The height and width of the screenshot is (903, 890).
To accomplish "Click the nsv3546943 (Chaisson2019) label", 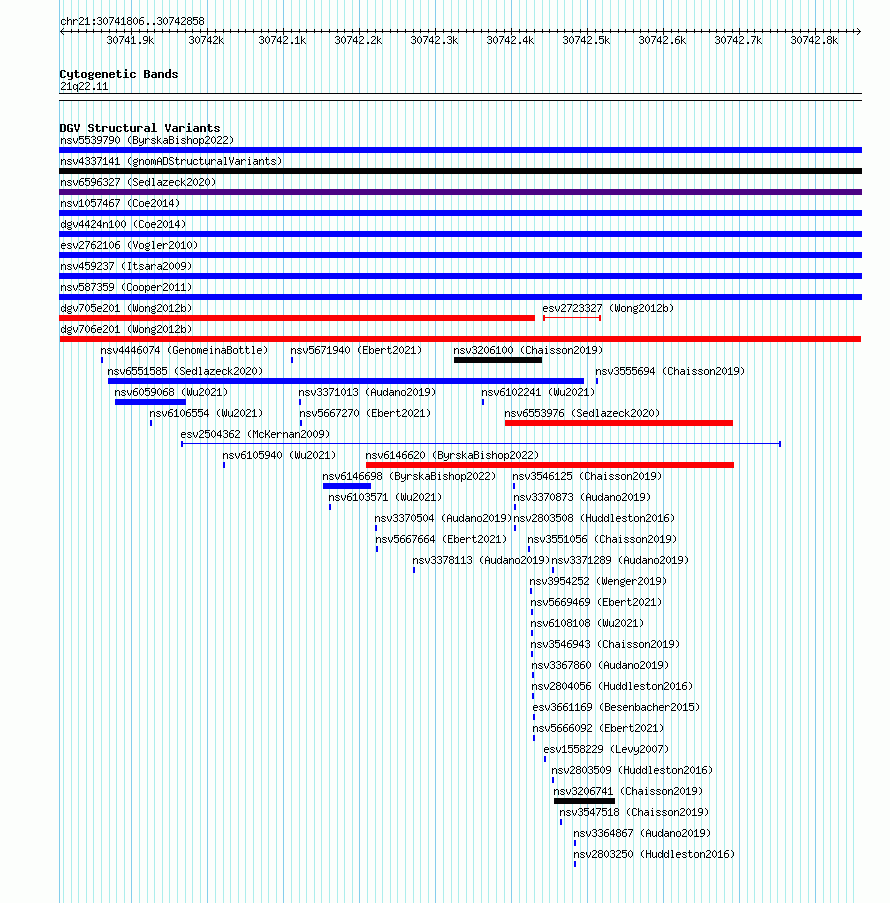I will tap(605, 644).
